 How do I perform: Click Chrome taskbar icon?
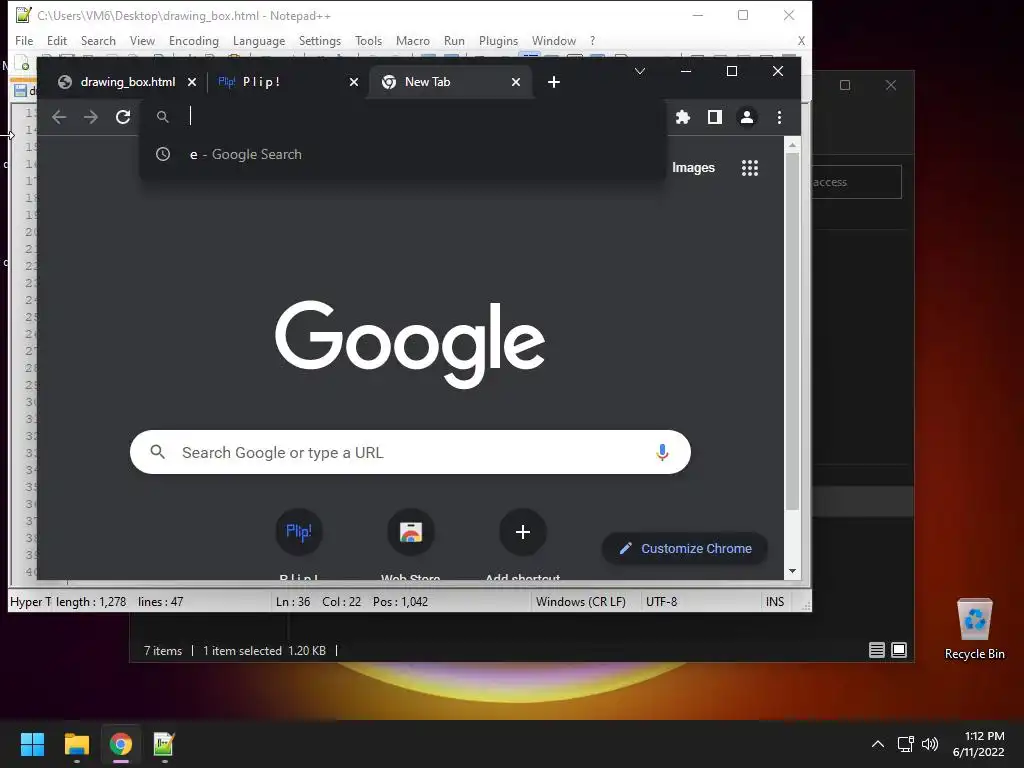[120, 744]
